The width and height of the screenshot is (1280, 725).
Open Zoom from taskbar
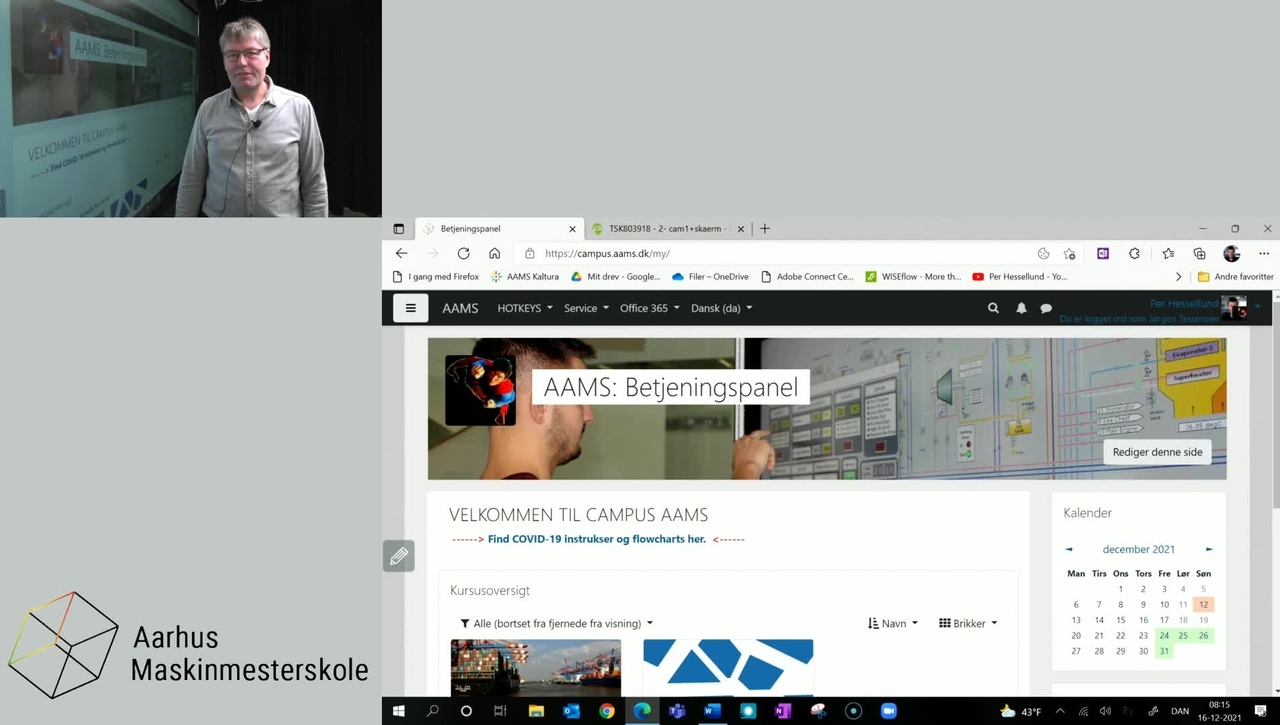[888, 711]
